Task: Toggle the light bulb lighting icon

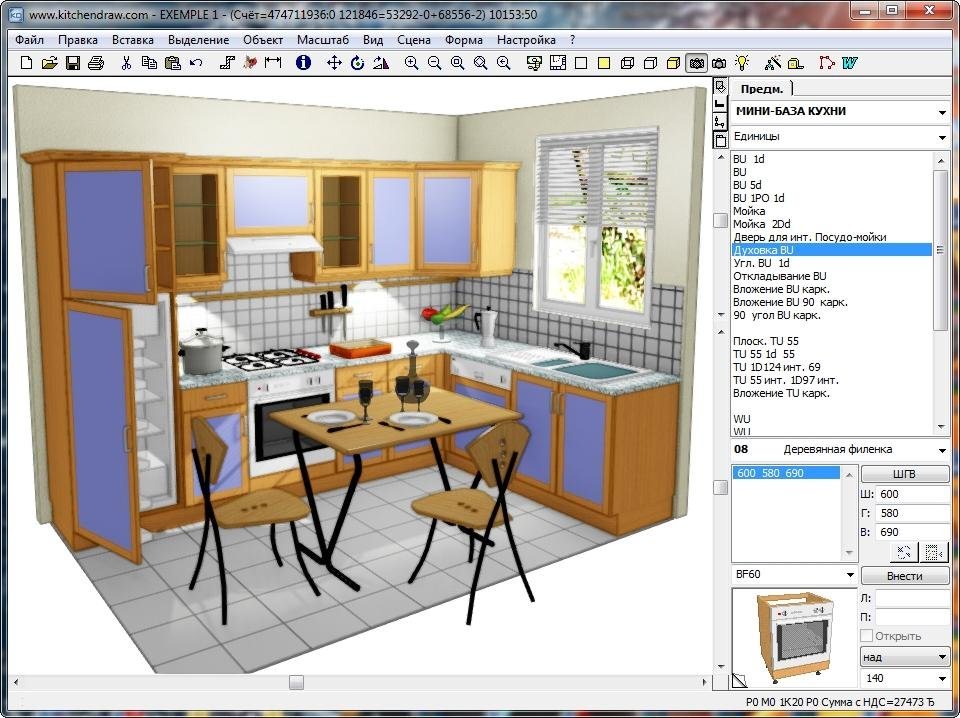Action: coord(742,63)
